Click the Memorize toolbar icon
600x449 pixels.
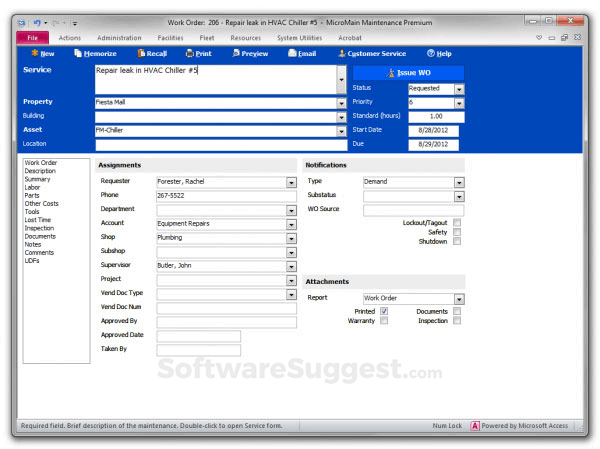(x=78, y=53)
